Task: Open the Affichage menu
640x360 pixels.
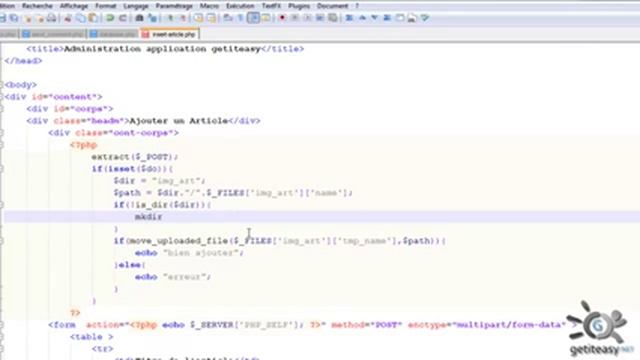Action: point(74,6)
